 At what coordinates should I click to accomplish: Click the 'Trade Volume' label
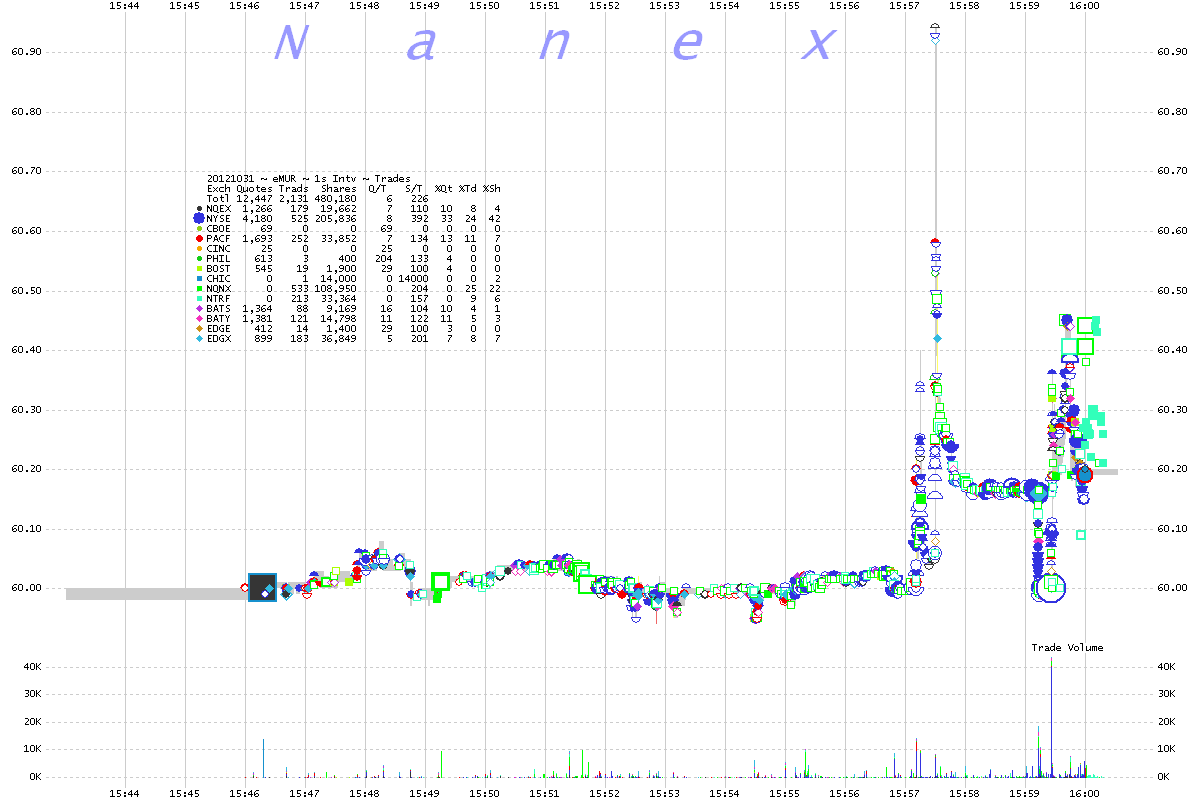1068,648
